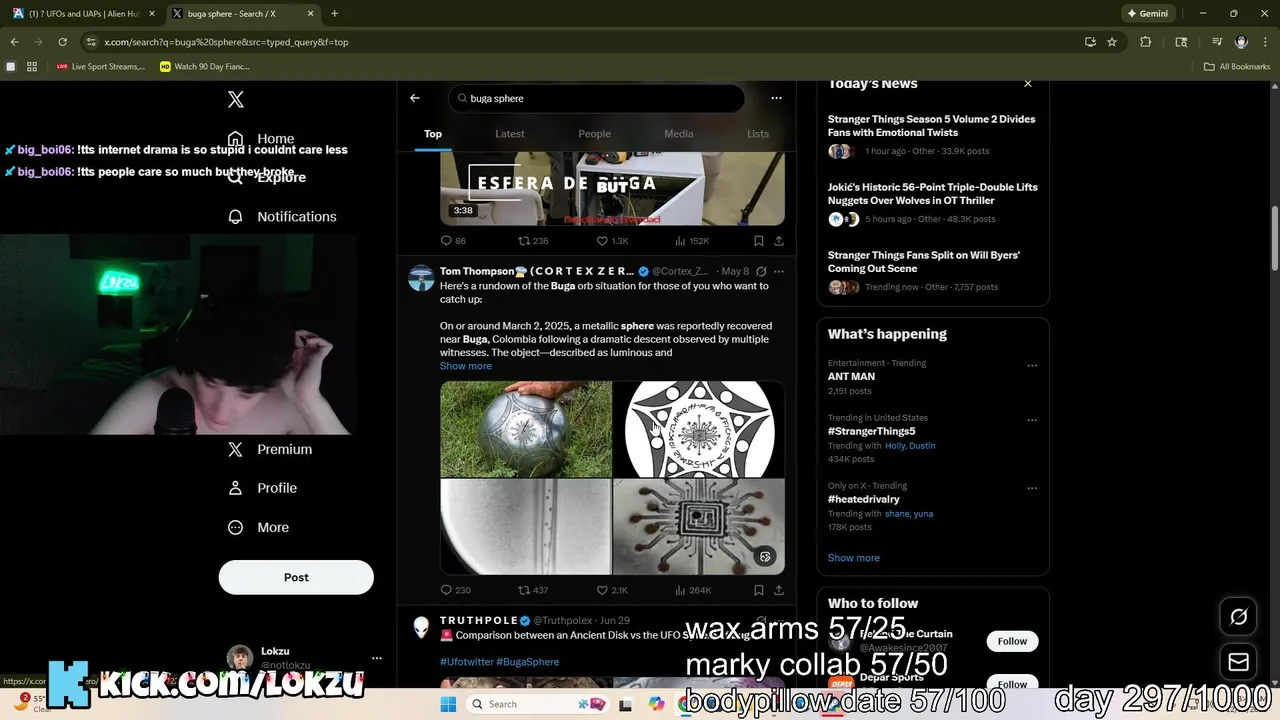Click the buga sphere search field
The height and width of the screenshot is (720, 1280).
pos(597,98)
